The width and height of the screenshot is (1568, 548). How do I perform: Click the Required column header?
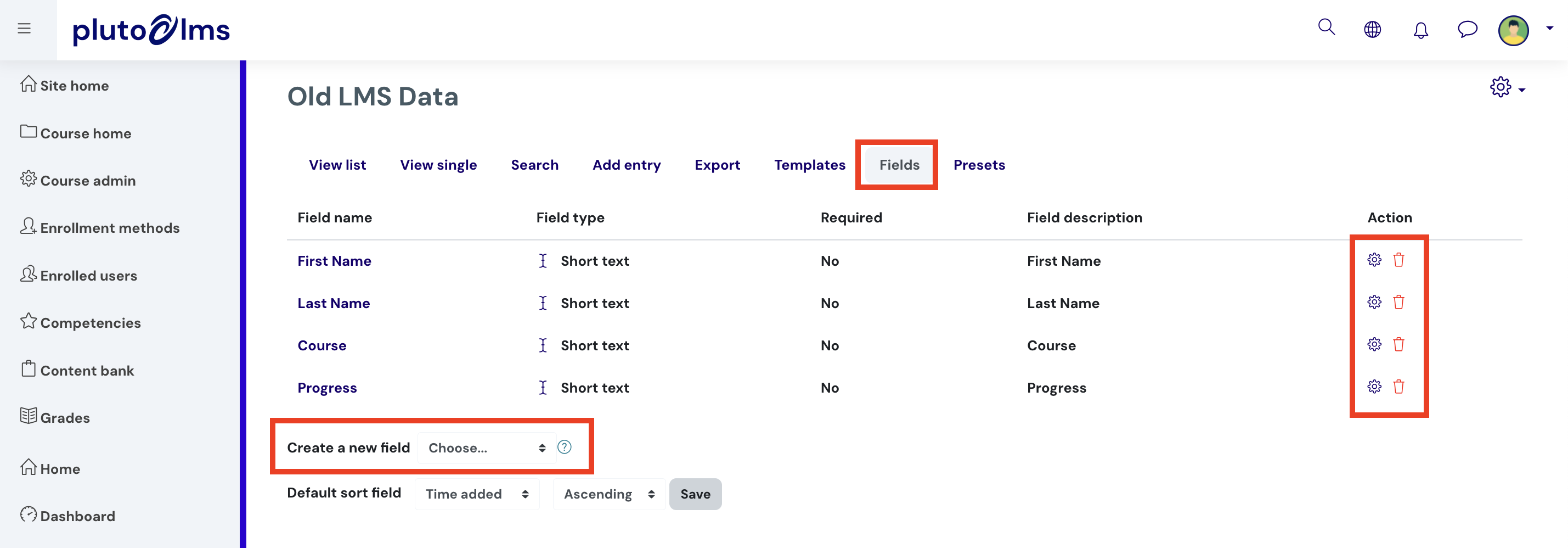pyautogui.click(x=851, y=217)
